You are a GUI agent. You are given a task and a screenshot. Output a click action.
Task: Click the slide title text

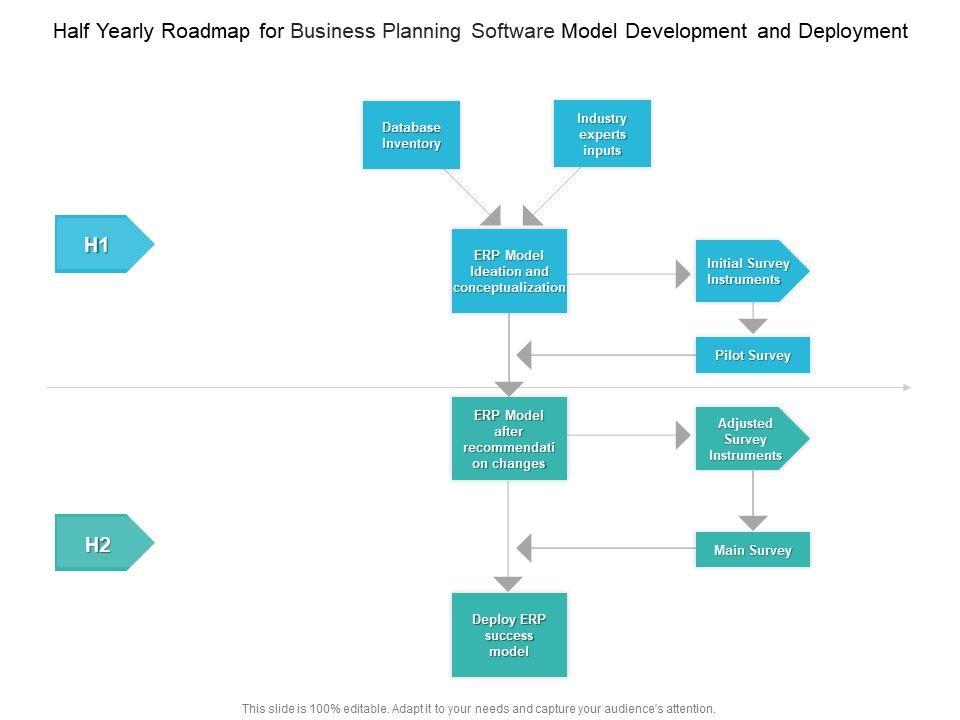click(x=480, y=31)
